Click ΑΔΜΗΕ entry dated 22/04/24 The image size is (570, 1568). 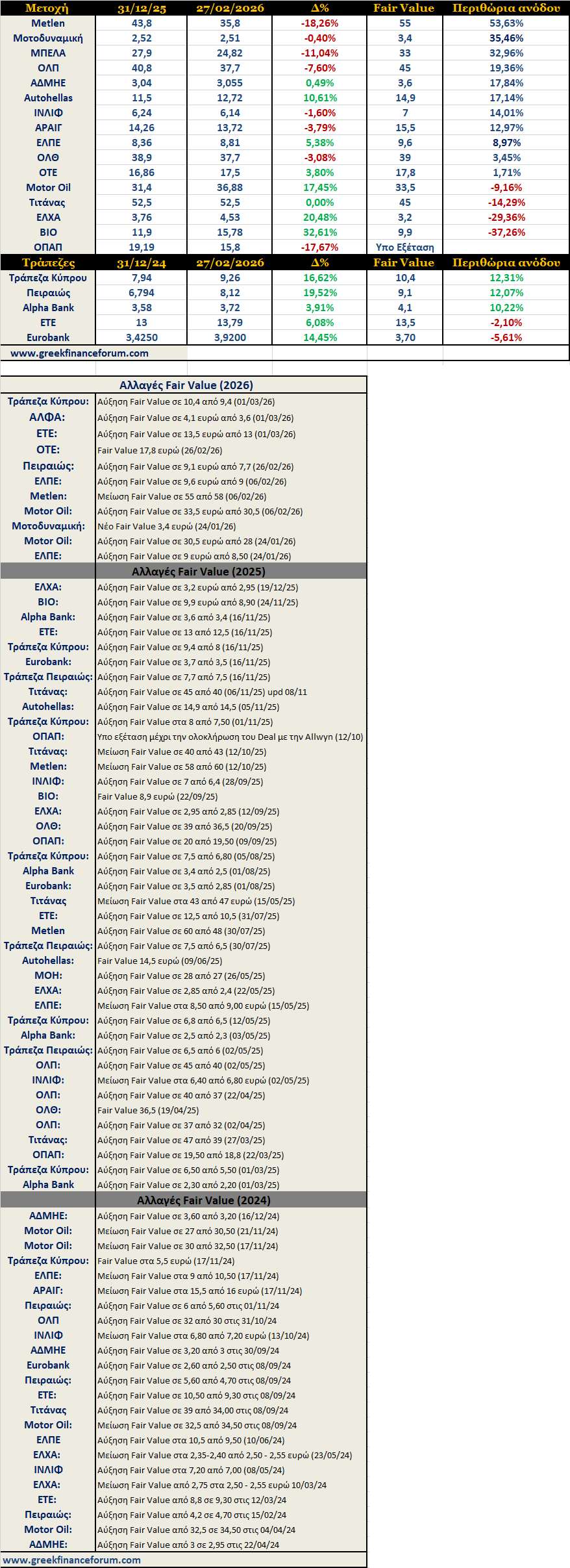[x=188, y=1545]
